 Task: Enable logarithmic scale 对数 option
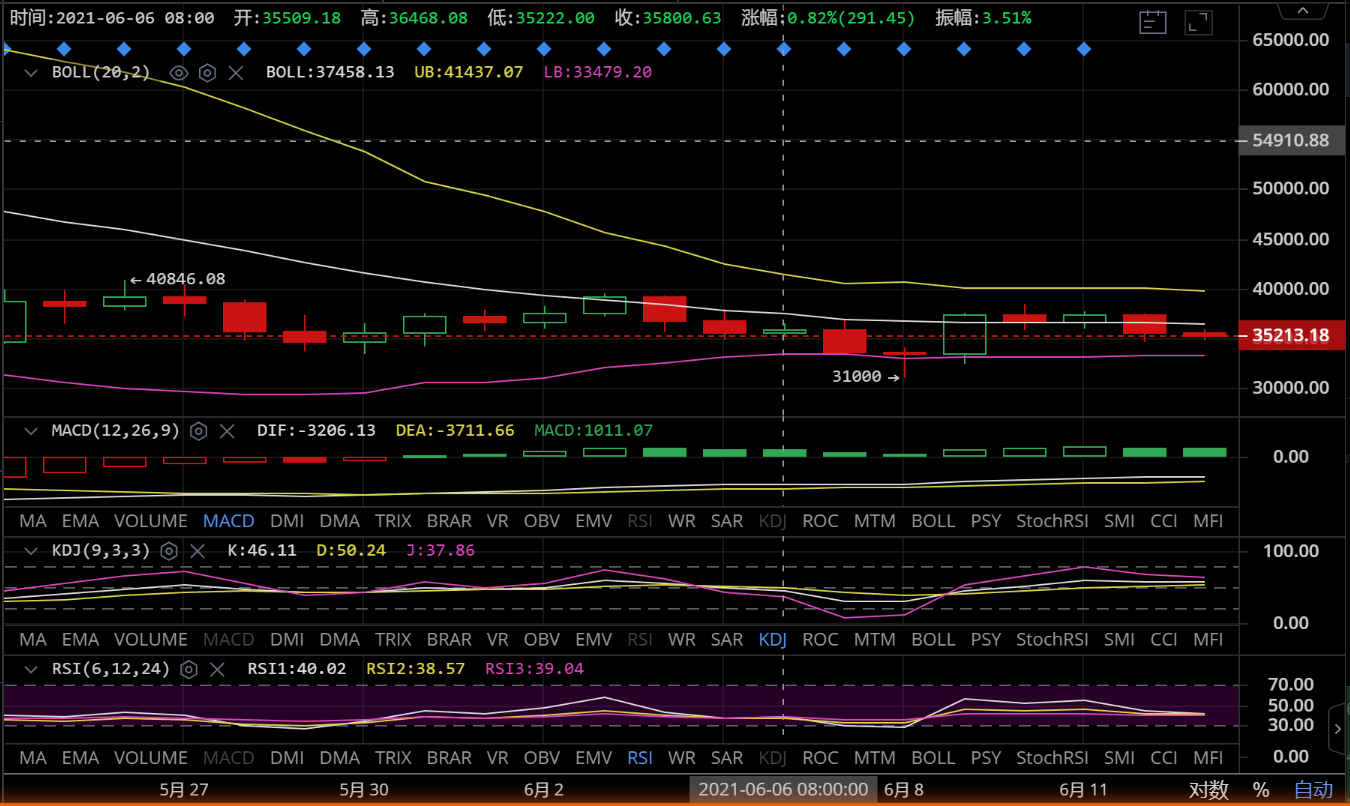1208,789
